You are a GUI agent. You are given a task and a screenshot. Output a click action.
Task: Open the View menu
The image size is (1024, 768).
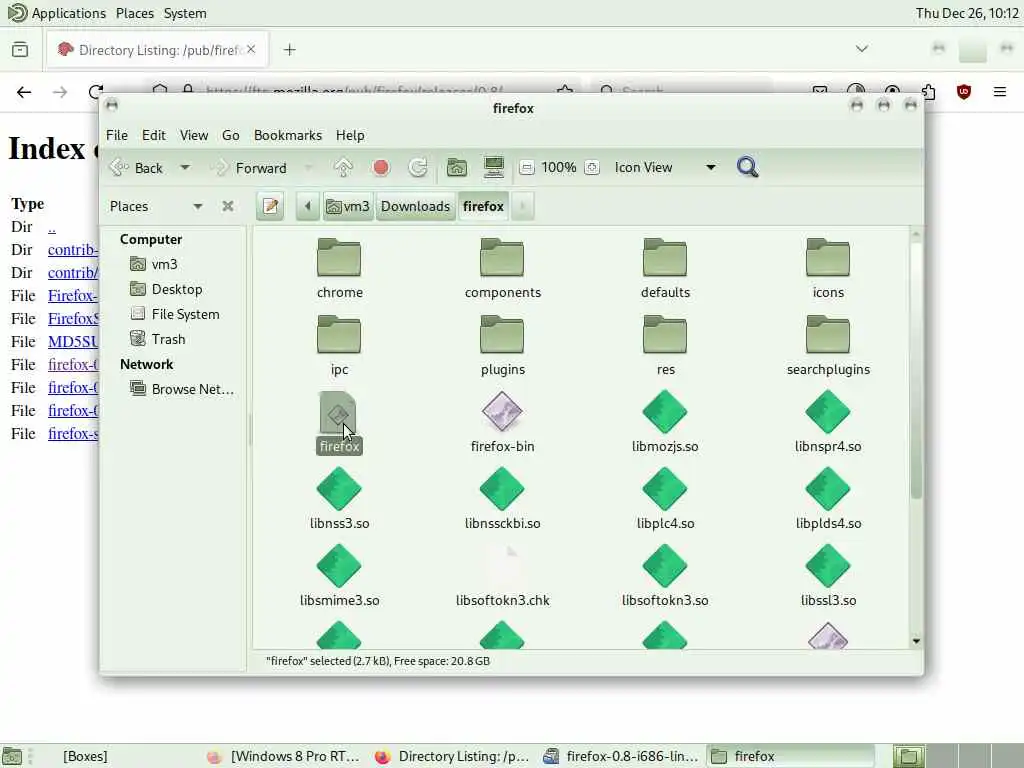(x=194, y=135)
